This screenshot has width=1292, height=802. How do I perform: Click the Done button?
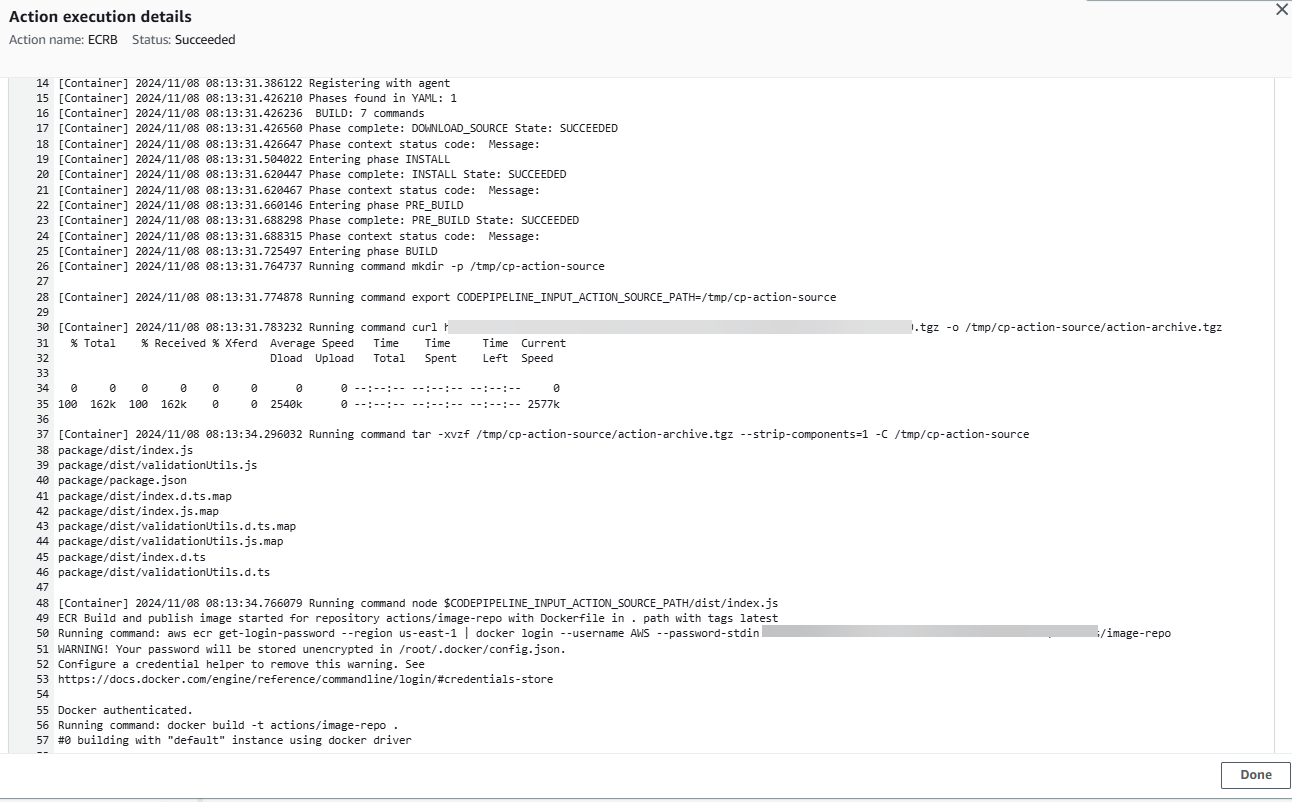pos(1254,774)
